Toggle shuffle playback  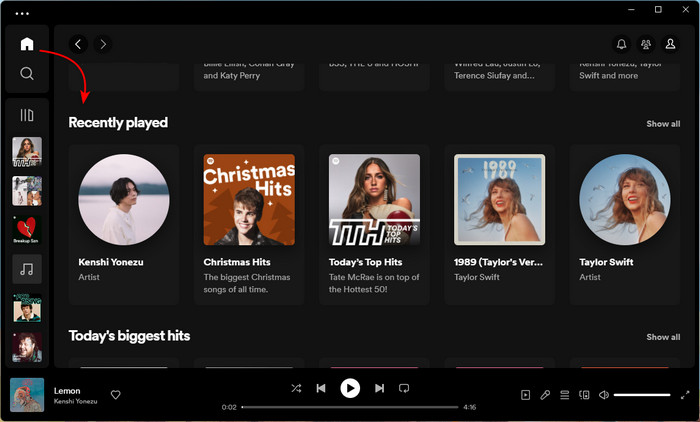tap(296, 389)
